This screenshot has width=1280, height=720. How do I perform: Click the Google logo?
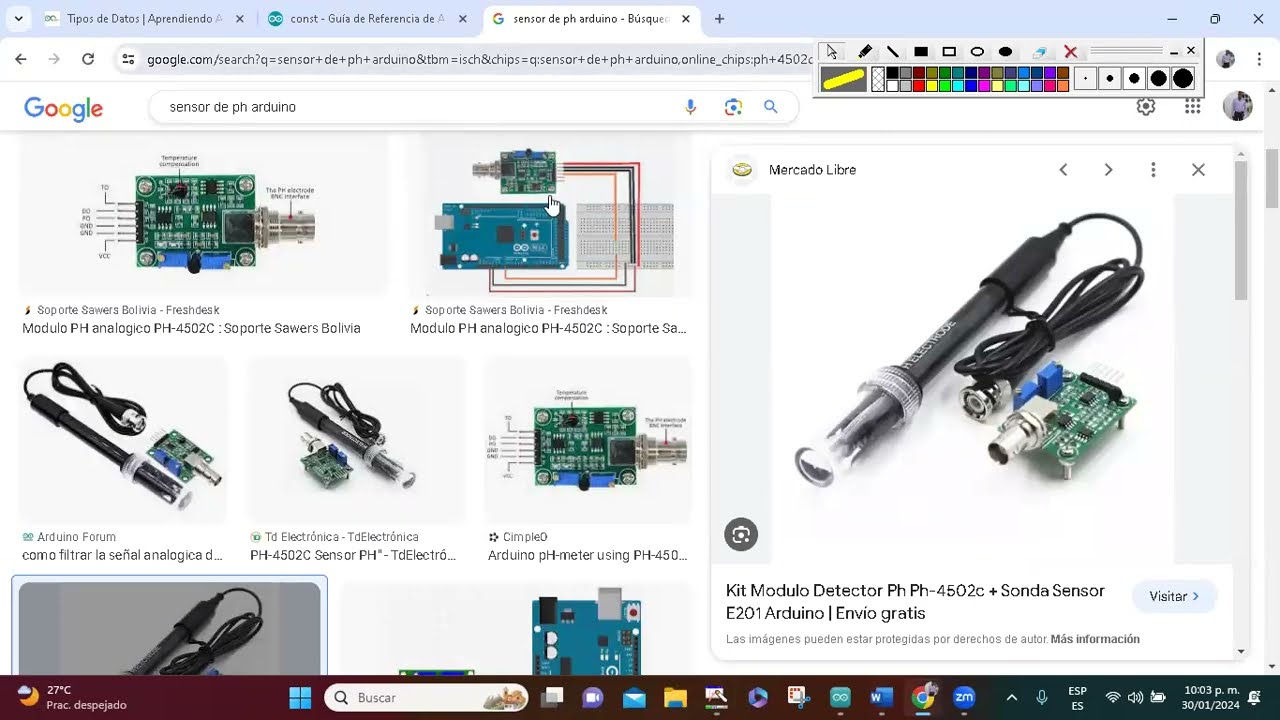[x=64, y=108]
